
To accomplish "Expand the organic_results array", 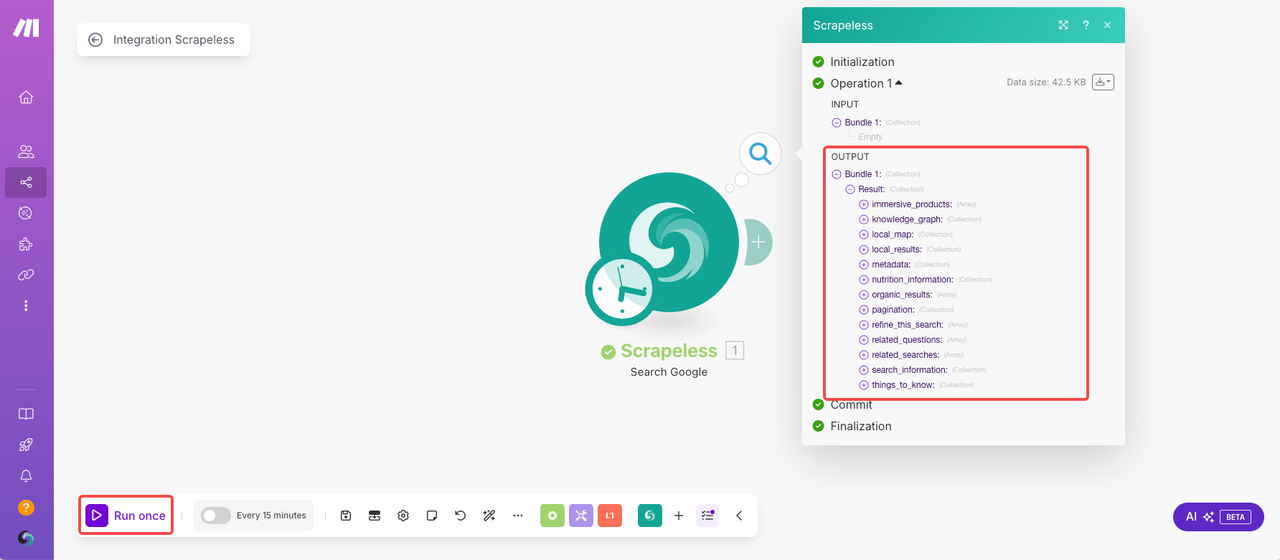I will point(864,295).
